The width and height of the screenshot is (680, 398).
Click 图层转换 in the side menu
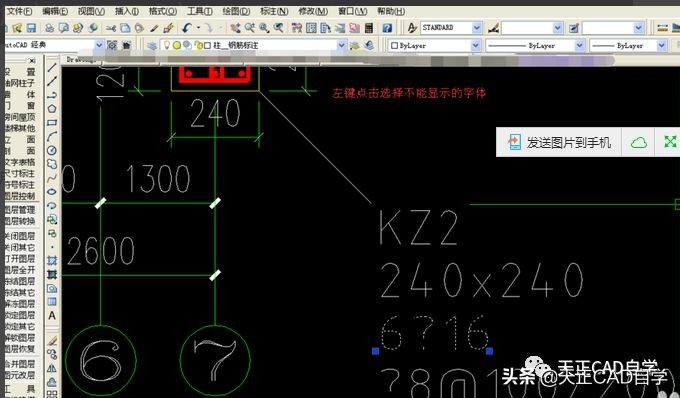20,221
